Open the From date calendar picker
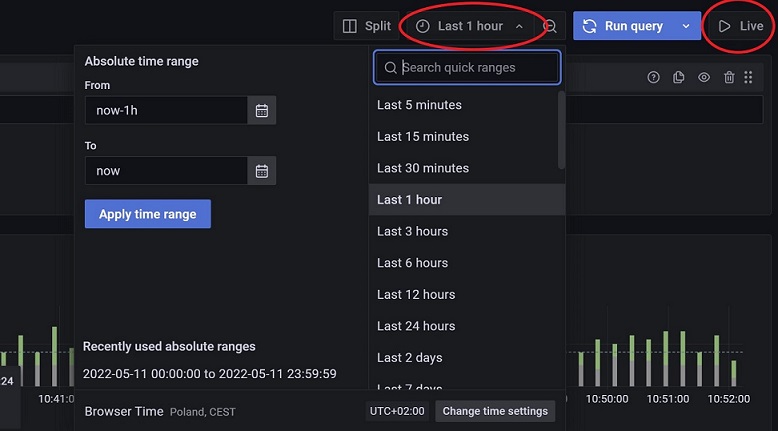This screenshot has width=778, height=431. [x=262, y=111]
